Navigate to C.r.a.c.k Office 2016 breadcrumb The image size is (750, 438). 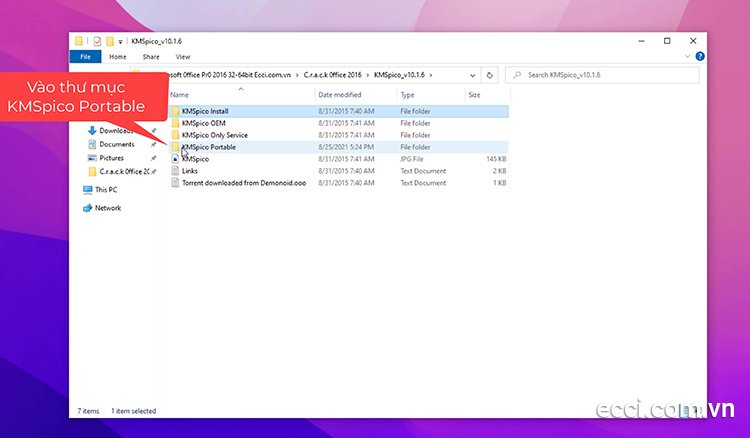335,75
